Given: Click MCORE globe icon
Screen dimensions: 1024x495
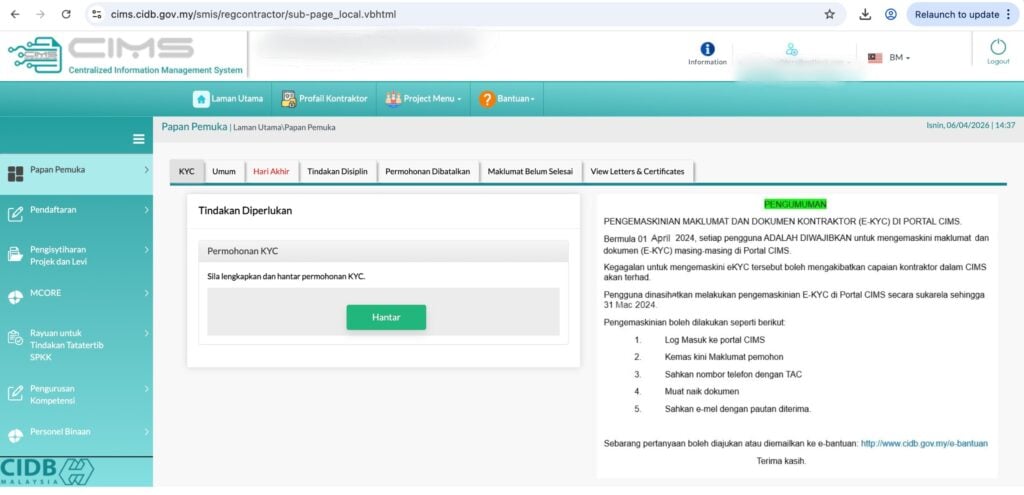Looking at the screenshot, I should click(x=15, y=297).
